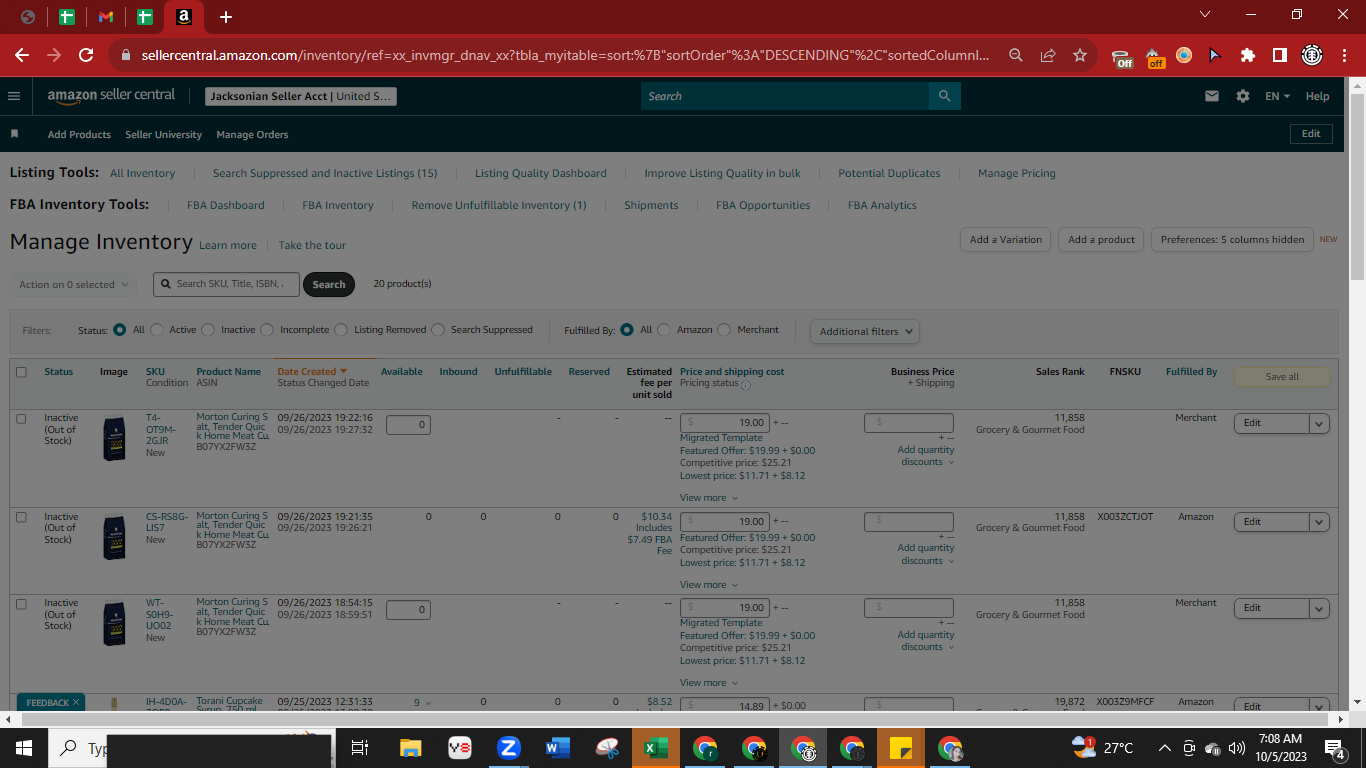The width and height of the screenshot is (1366, 768).
Task: Open the Seller Central settings gear
Action: (1243, 96)
